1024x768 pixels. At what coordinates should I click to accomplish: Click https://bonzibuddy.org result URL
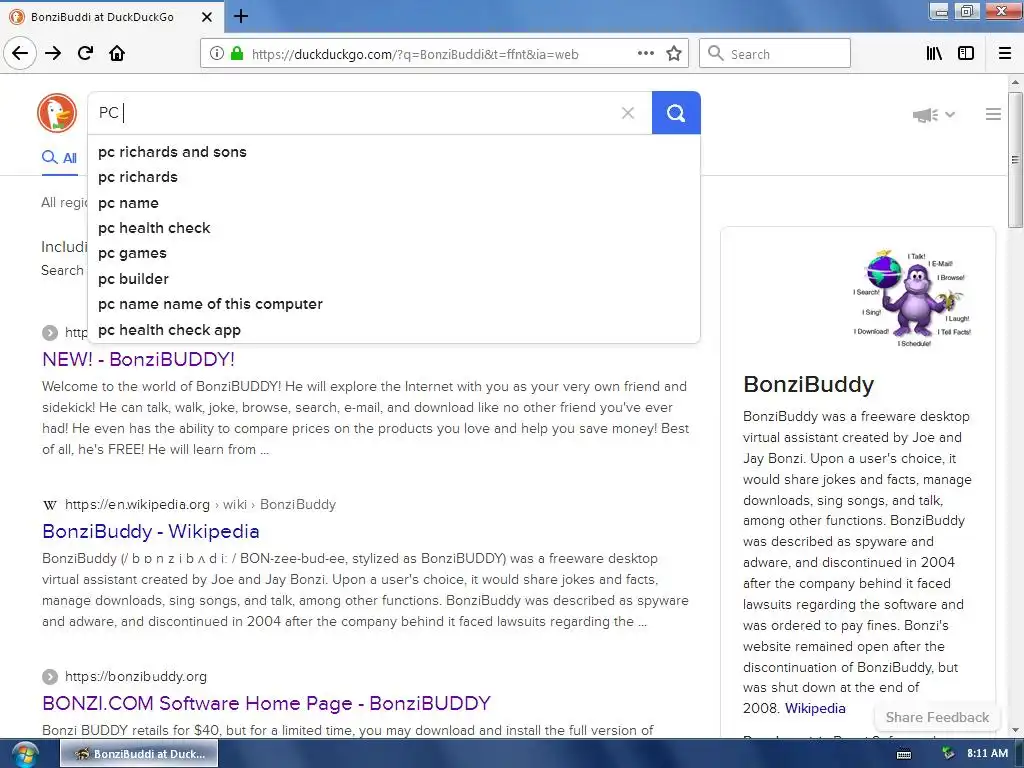tap(136, 677)
